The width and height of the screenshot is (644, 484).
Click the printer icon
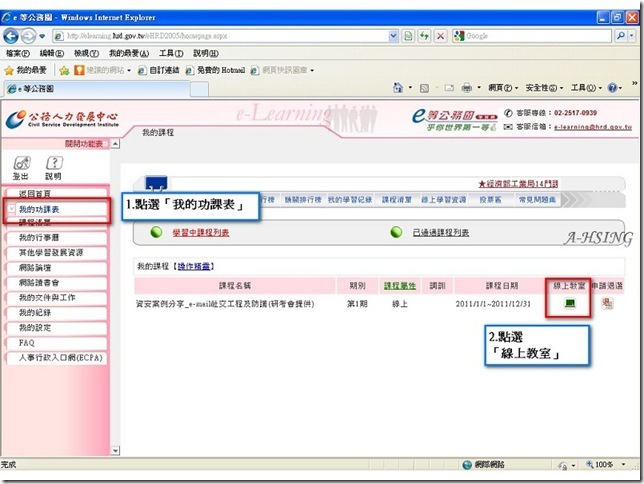coord(467,88)
